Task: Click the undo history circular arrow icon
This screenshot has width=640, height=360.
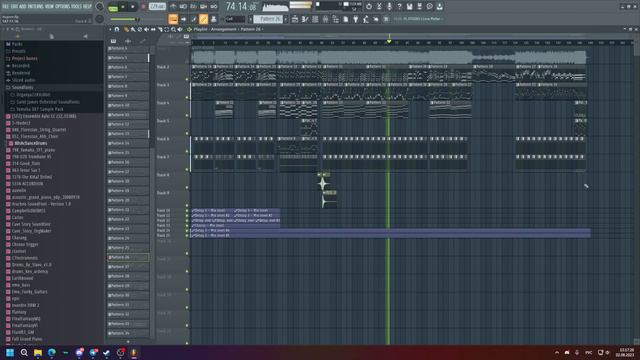Action: point(369,7)
